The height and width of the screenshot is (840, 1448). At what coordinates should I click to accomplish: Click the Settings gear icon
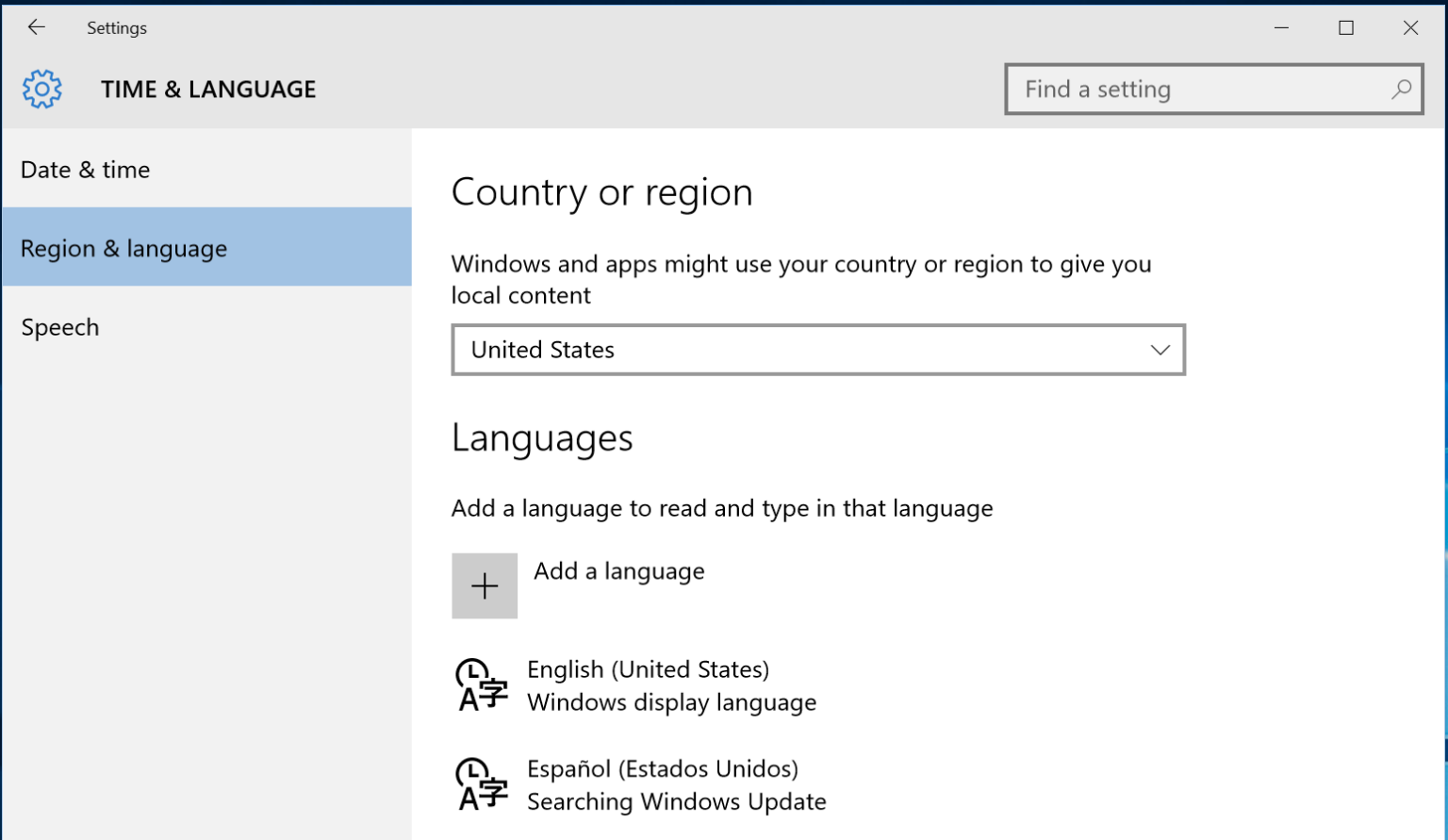41,88
